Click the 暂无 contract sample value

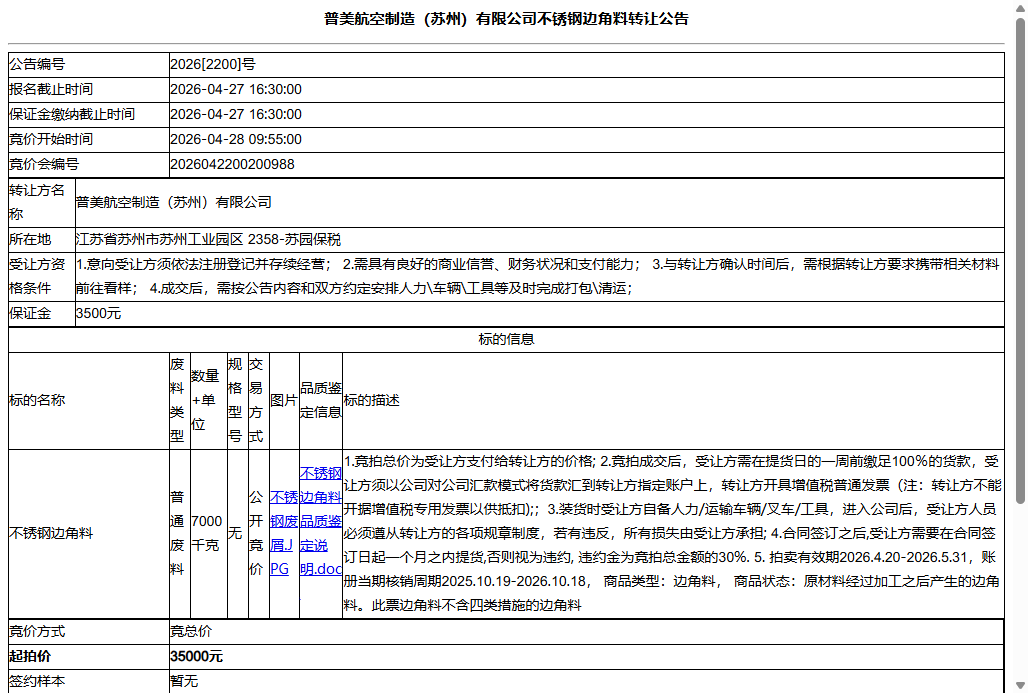click(184, 681)
